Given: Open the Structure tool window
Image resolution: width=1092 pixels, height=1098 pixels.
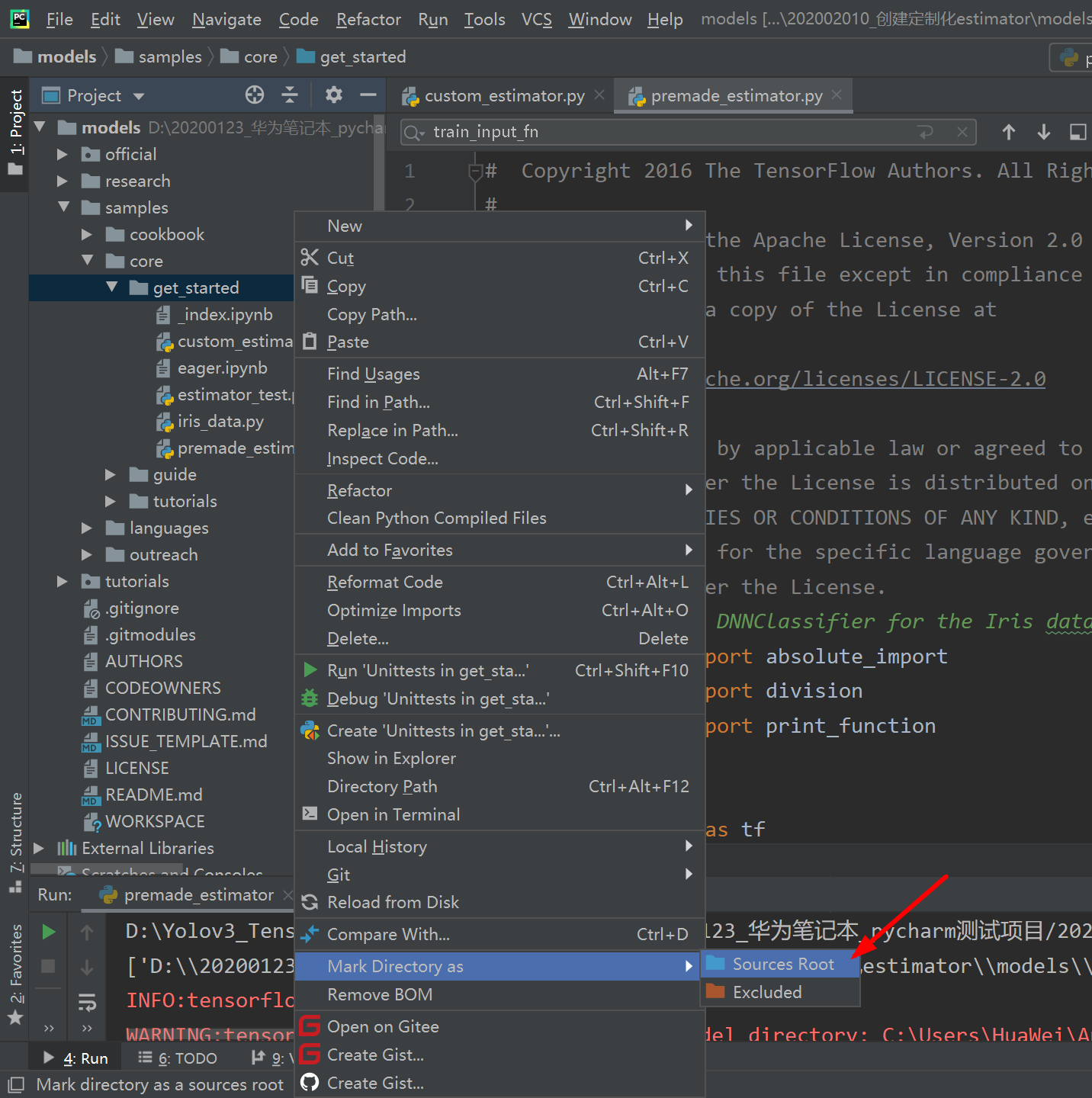Looking at the screenshot, I should [15, 827].
